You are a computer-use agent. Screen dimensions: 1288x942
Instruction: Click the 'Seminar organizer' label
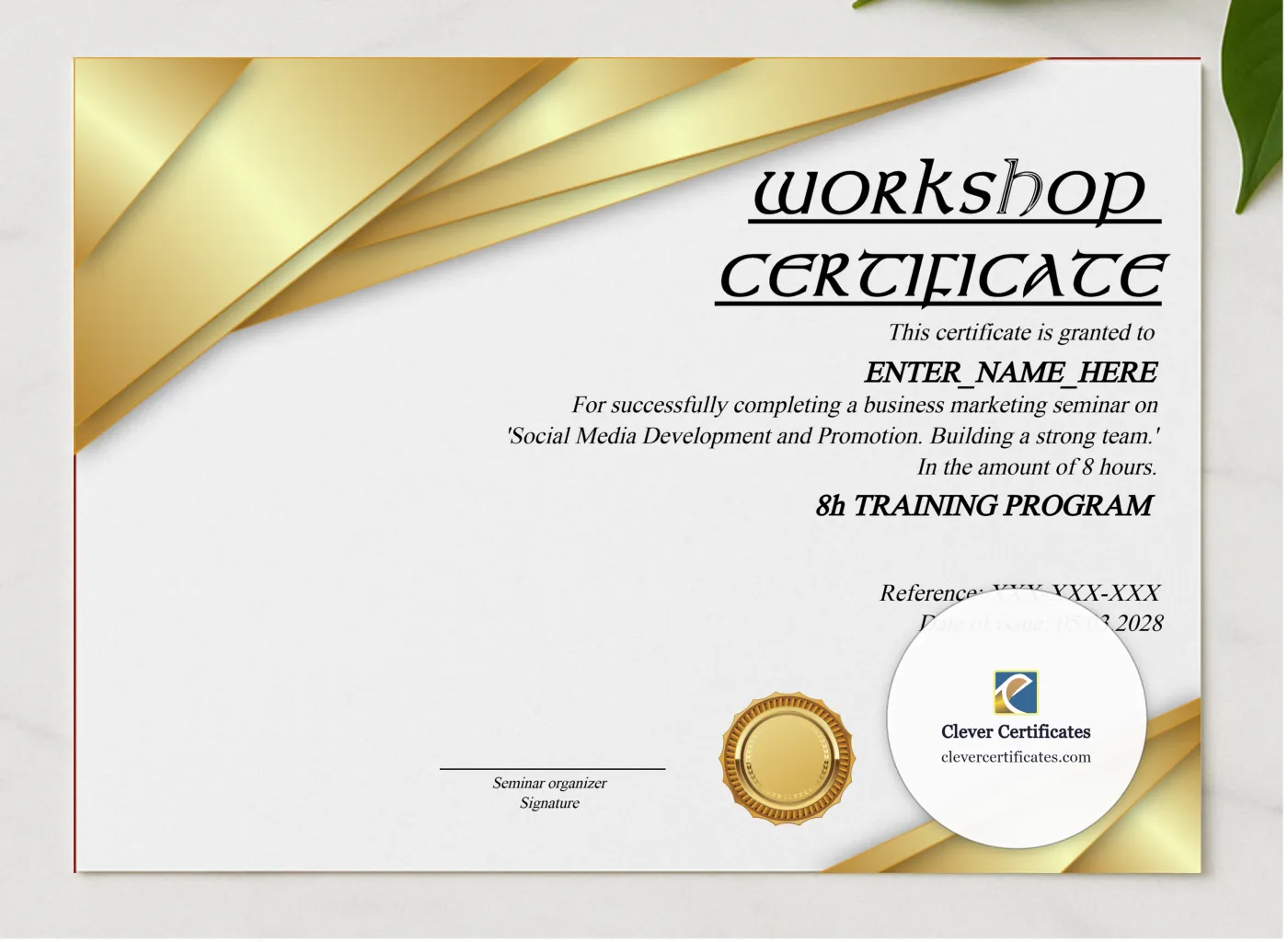tap(549, 783)
